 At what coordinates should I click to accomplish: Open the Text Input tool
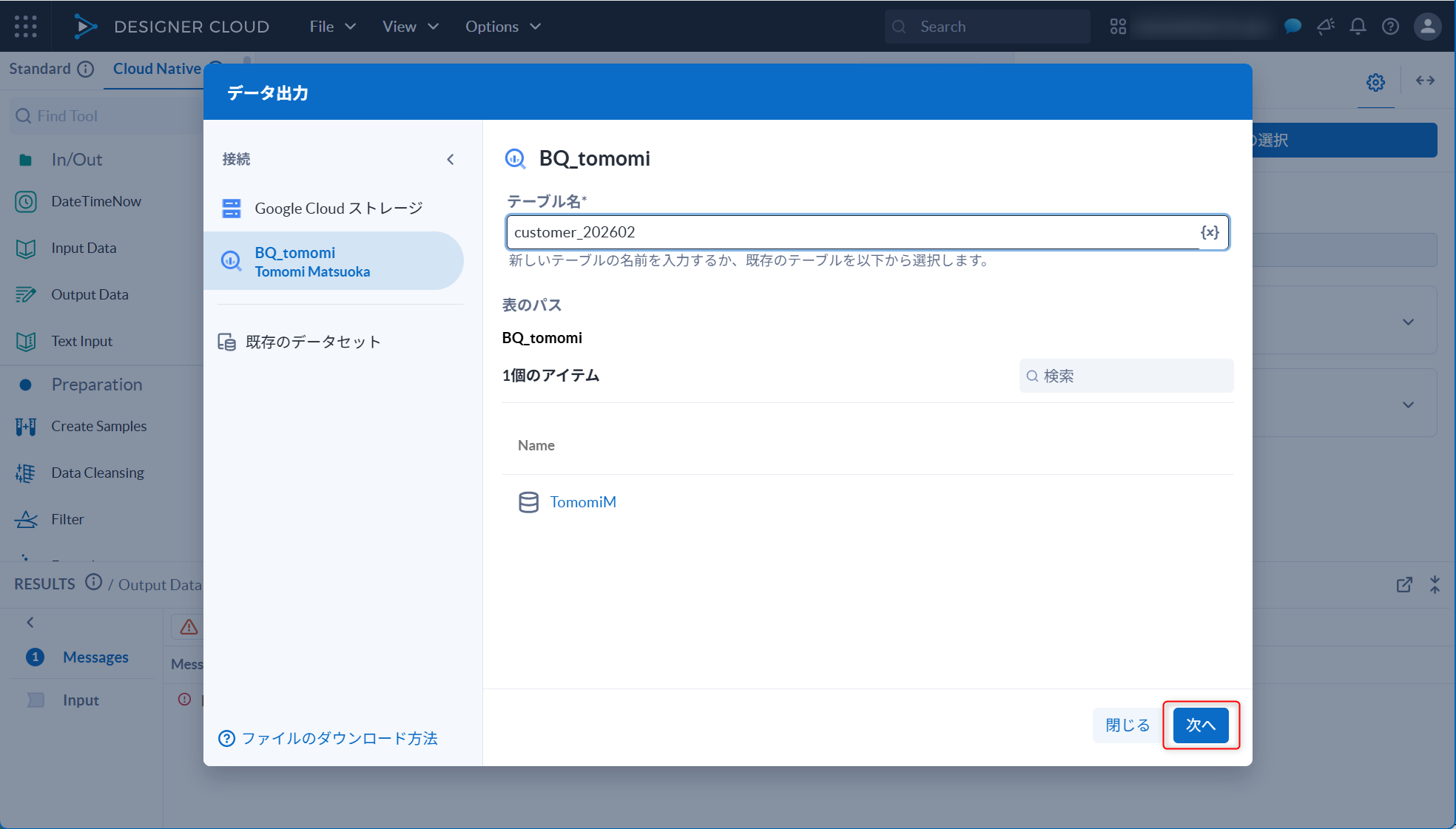pyautogui.click(x=81, y=341)
